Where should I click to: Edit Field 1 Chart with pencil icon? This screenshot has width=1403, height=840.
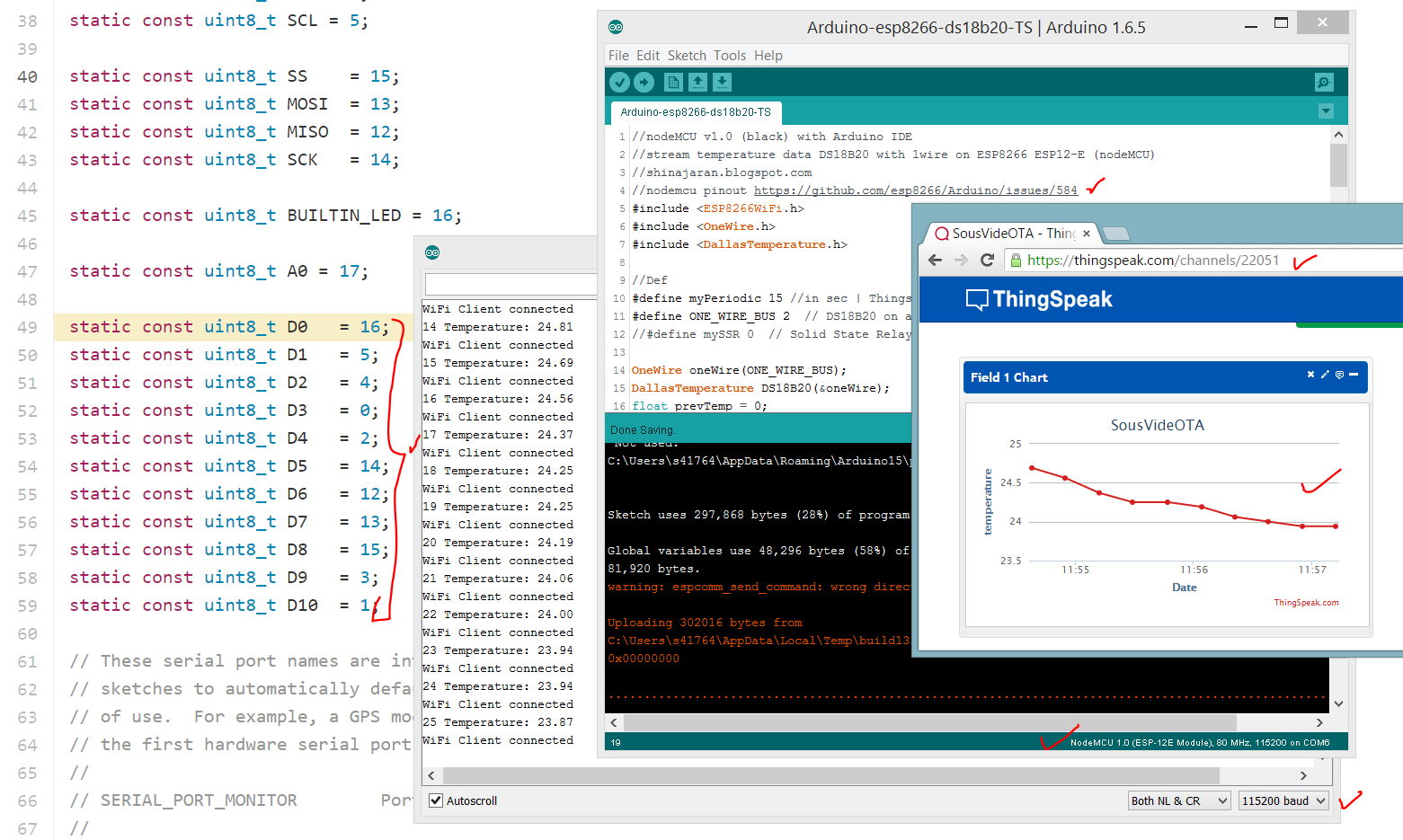[x=1325, y=375]
